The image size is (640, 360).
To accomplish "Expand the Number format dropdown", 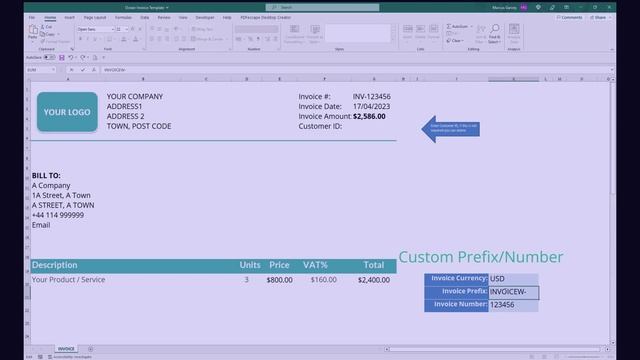I will point(257,29).
